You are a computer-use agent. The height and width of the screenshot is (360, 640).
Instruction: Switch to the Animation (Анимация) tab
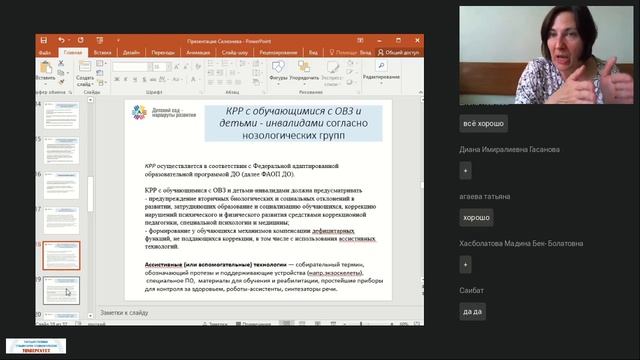point(198,52)
